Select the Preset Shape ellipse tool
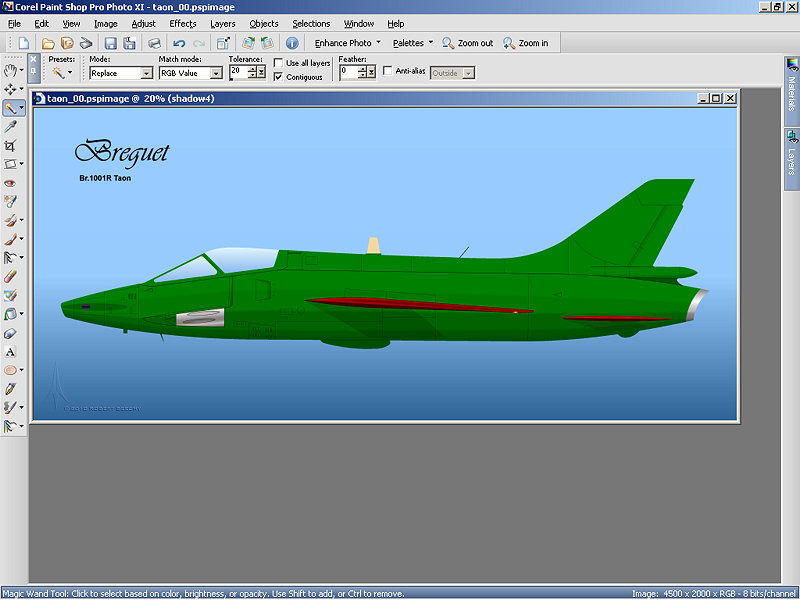This screenshot has width=800, height=600. point(10,370)
